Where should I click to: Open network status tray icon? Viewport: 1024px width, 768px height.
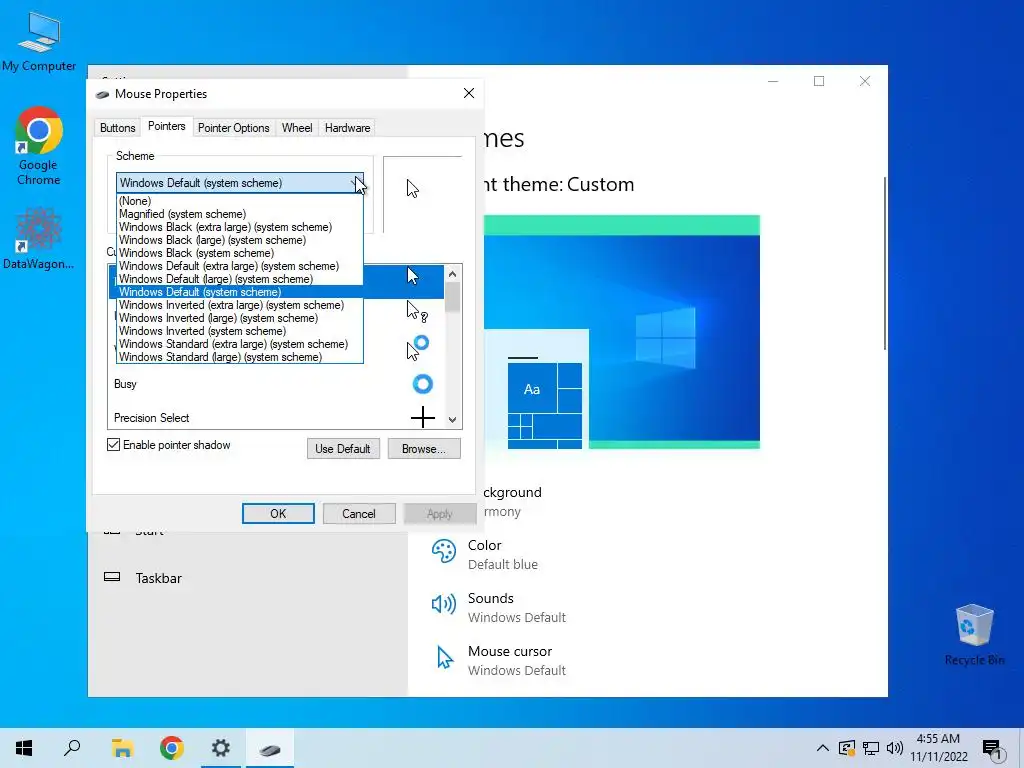click(871, 748)
